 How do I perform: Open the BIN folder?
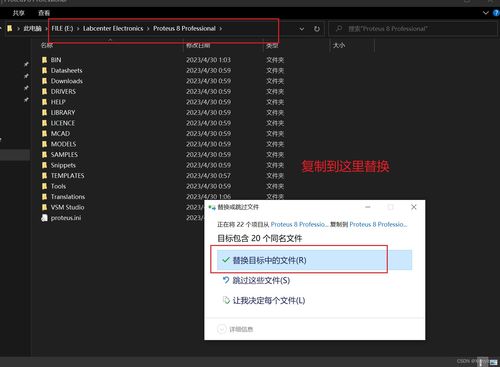[x=56, y=60]
